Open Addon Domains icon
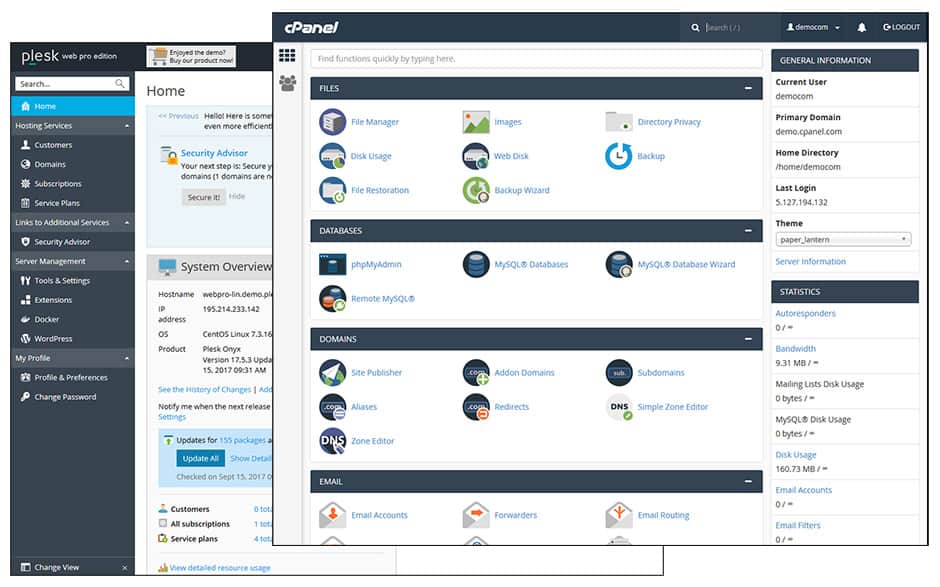 (x=475, y=372)
